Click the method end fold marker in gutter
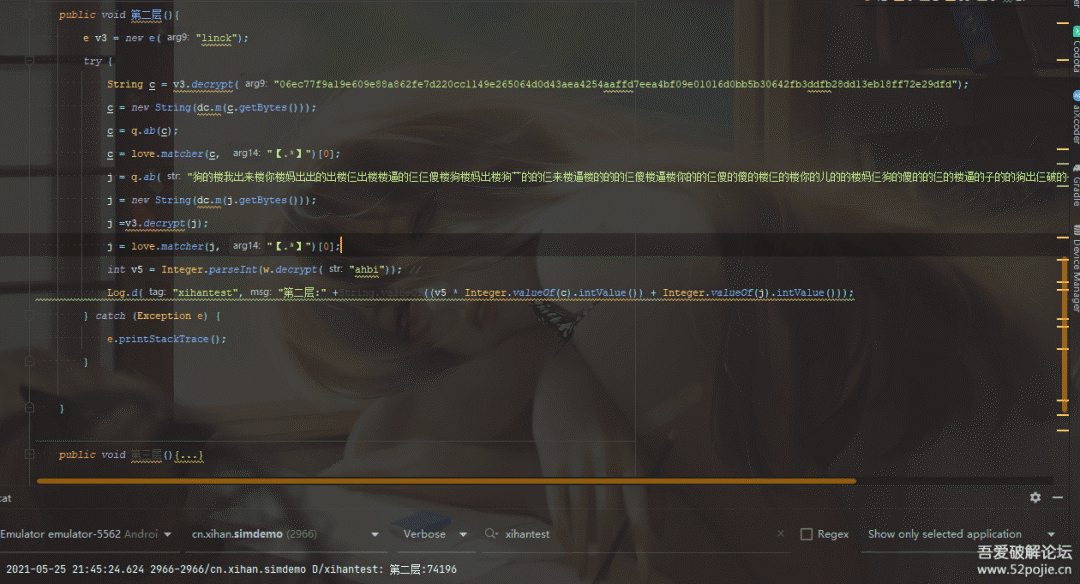The width and height of the screenshot is (1080, 584). pyautogui.click(x=30, y=408)
